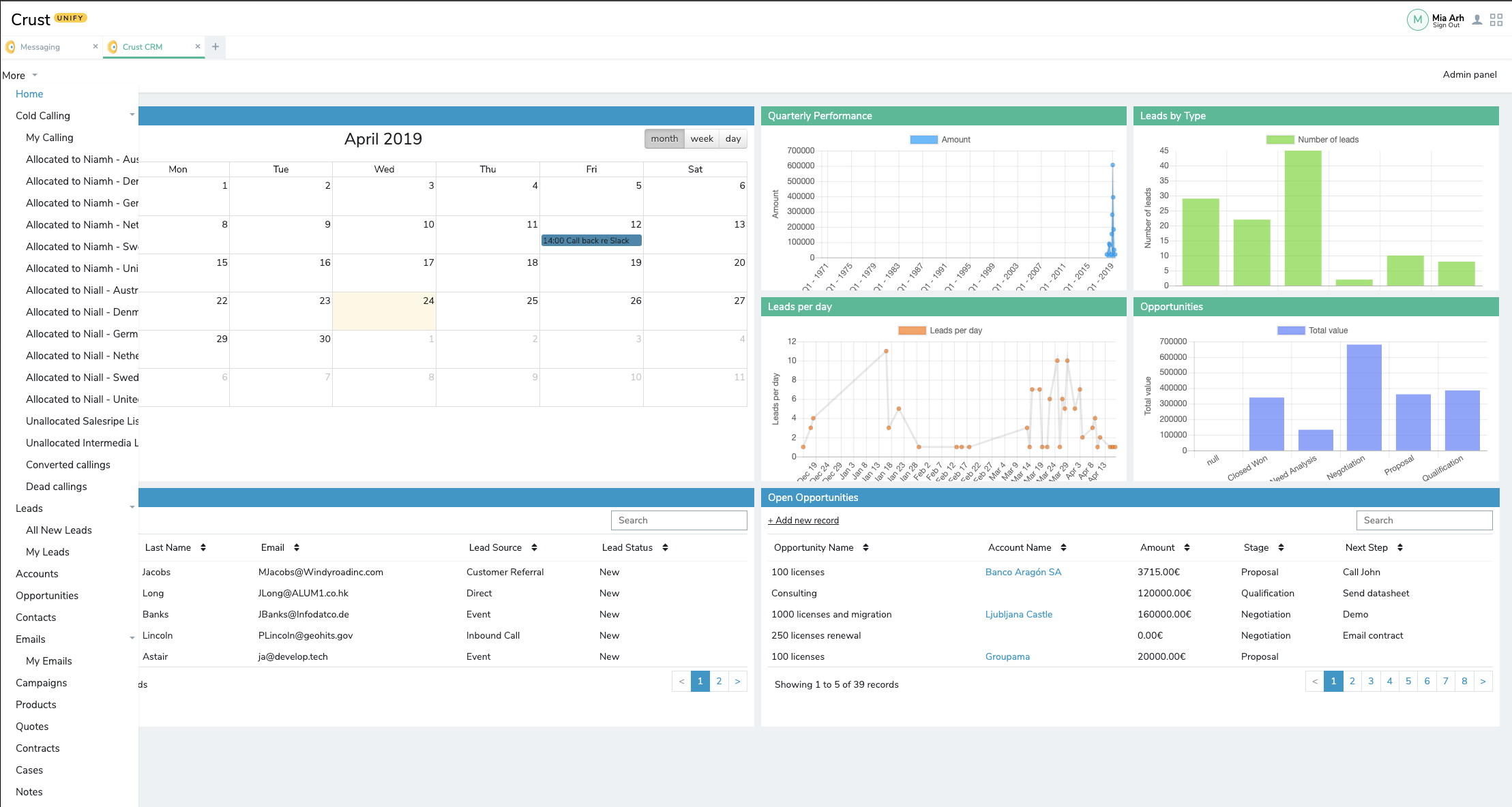Click the sort icon next to Lead Source

click(535, 547)
